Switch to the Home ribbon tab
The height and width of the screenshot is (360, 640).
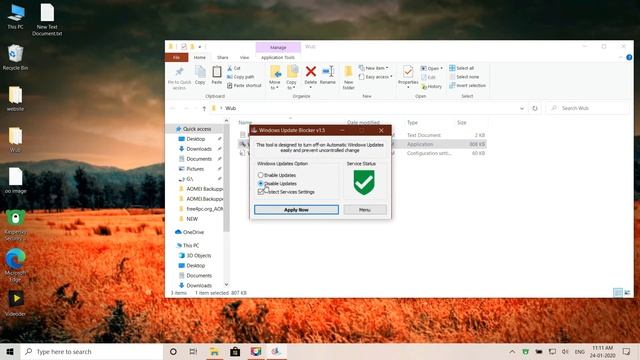pos(200,58)
